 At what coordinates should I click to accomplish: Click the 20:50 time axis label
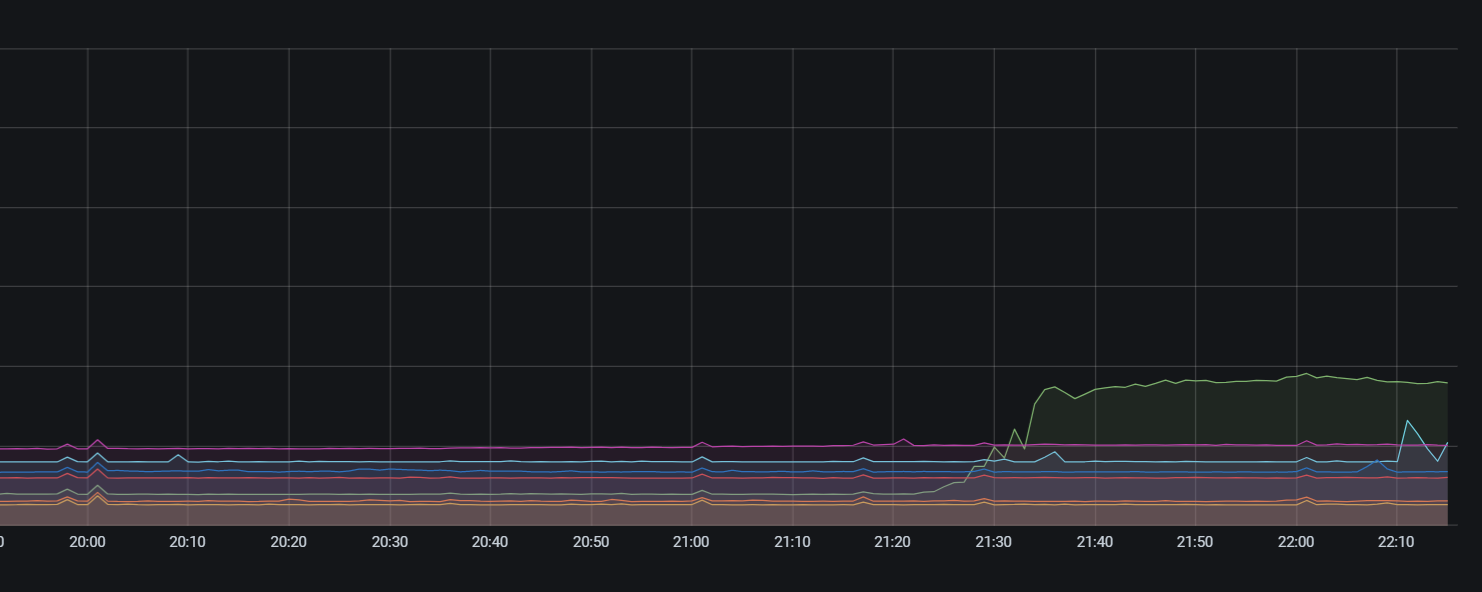coord(590,542)
